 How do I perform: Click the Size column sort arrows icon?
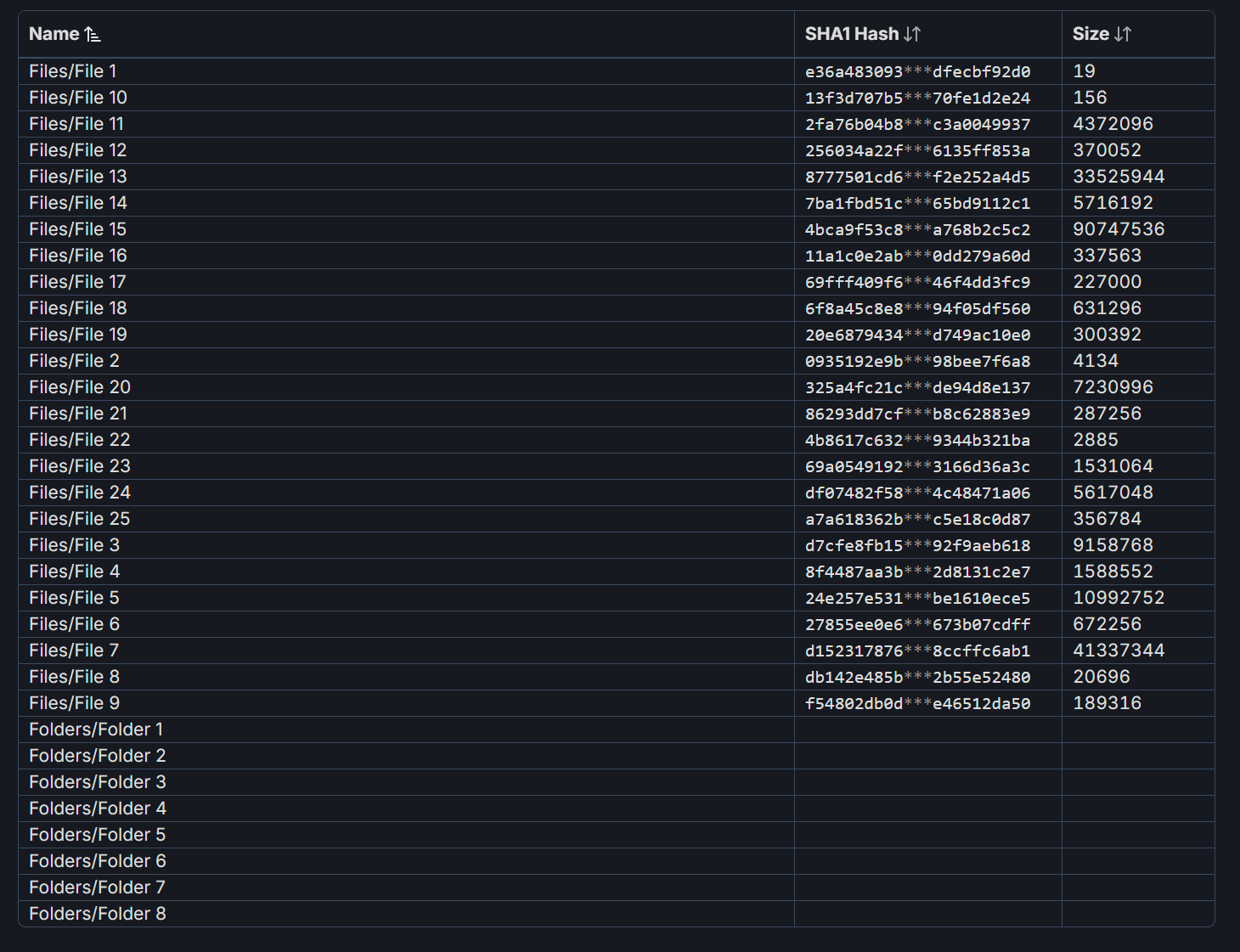click(1123, 35)
